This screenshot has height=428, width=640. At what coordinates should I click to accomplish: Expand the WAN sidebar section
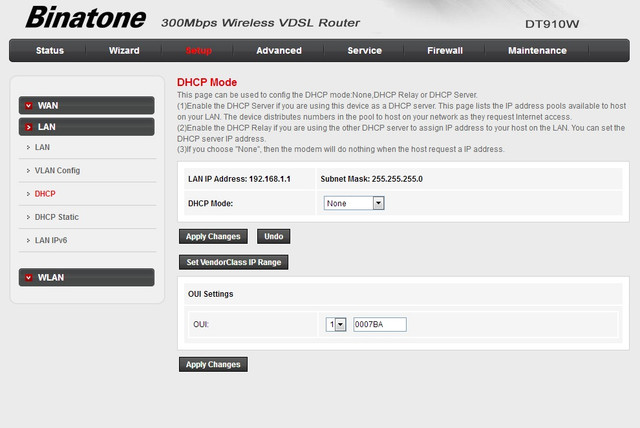[86, 105]
